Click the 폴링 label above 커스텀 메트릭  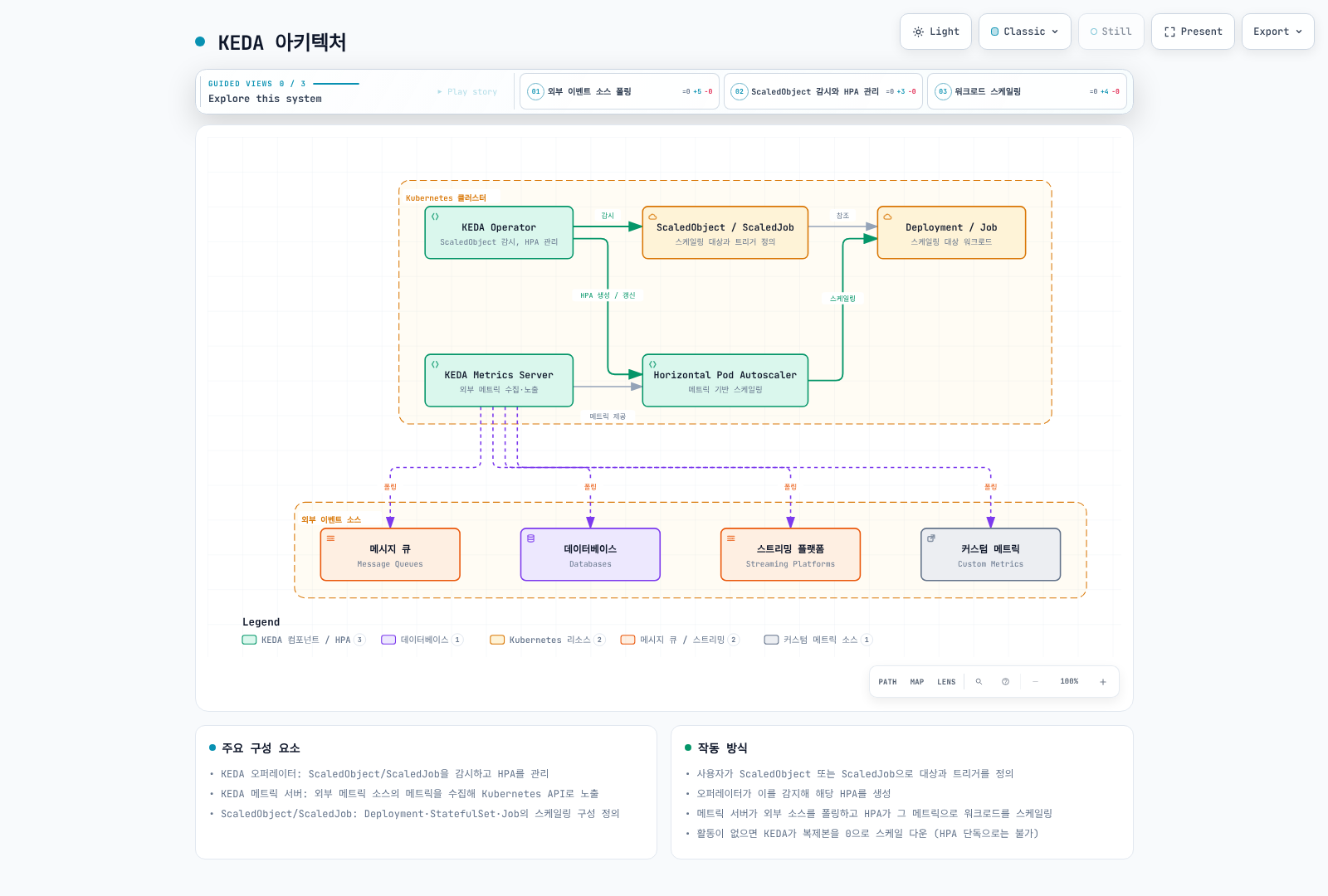(x=990, y=487)
